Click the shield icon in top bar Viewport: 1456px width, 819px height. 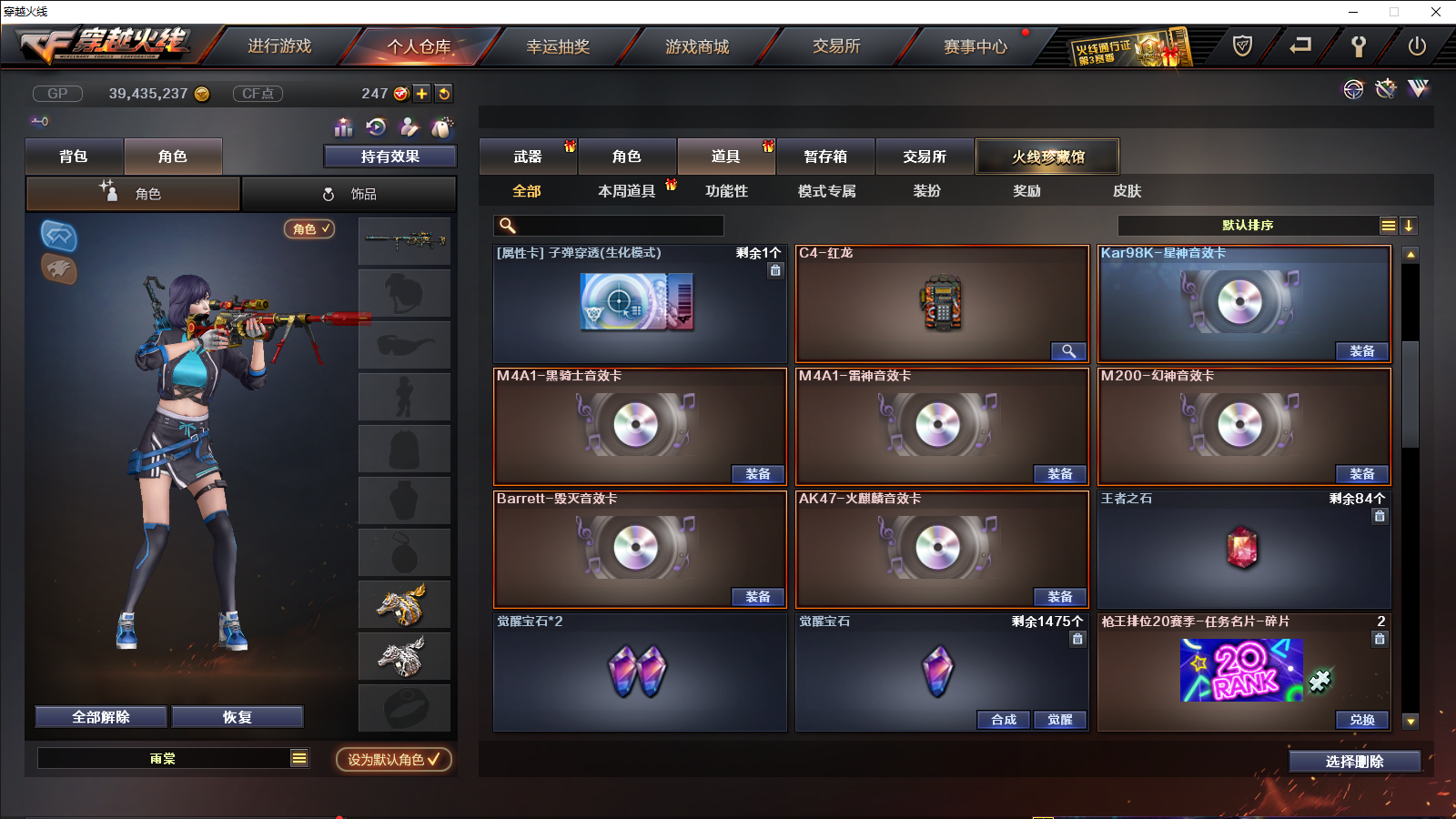point(1242,45)
